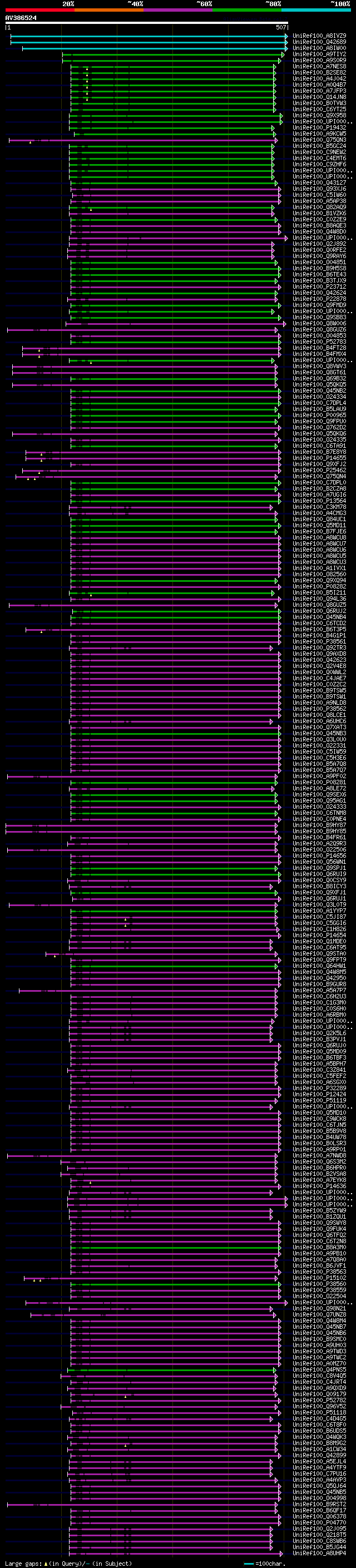Click hit label UniRef100_P13564
Screen dimensions: 356x1568
[x=319, y=501]
